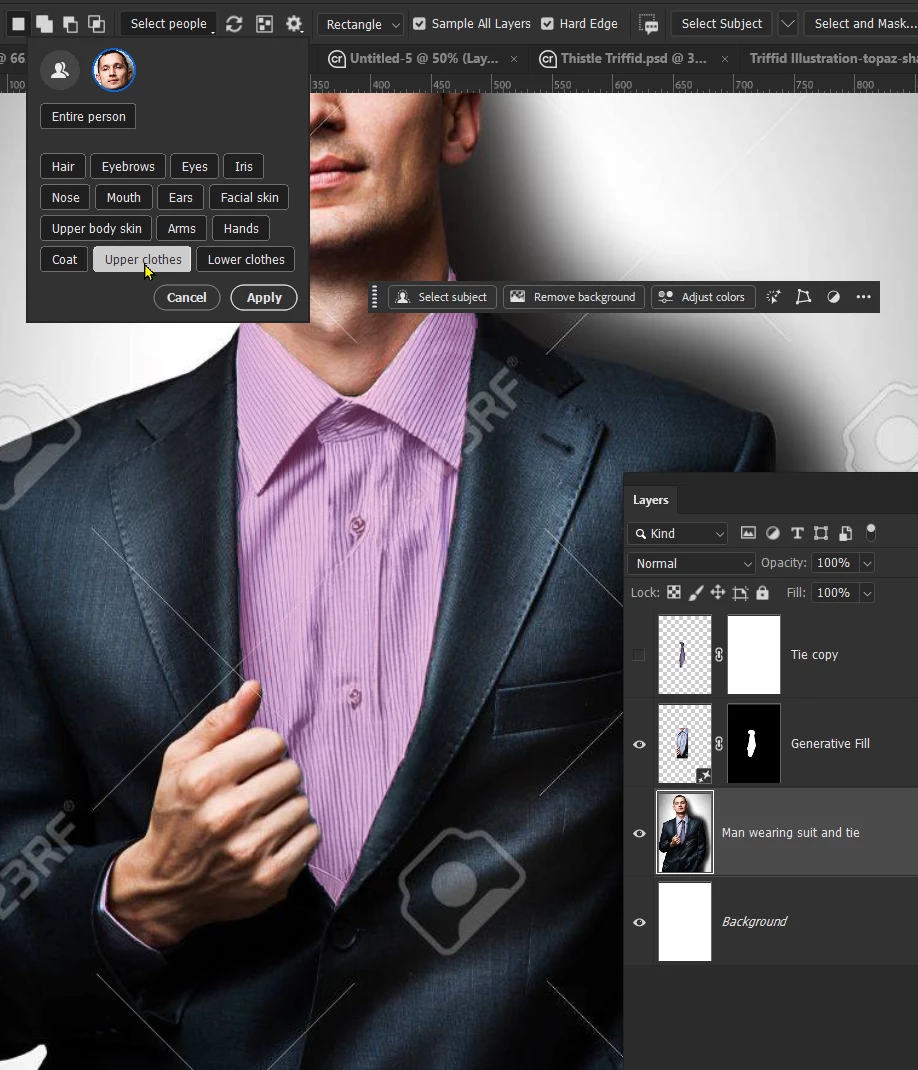The image size is (918, 1070).
Task: Choose Subtract from selection mode icon
Action: (x=70, y=24)
